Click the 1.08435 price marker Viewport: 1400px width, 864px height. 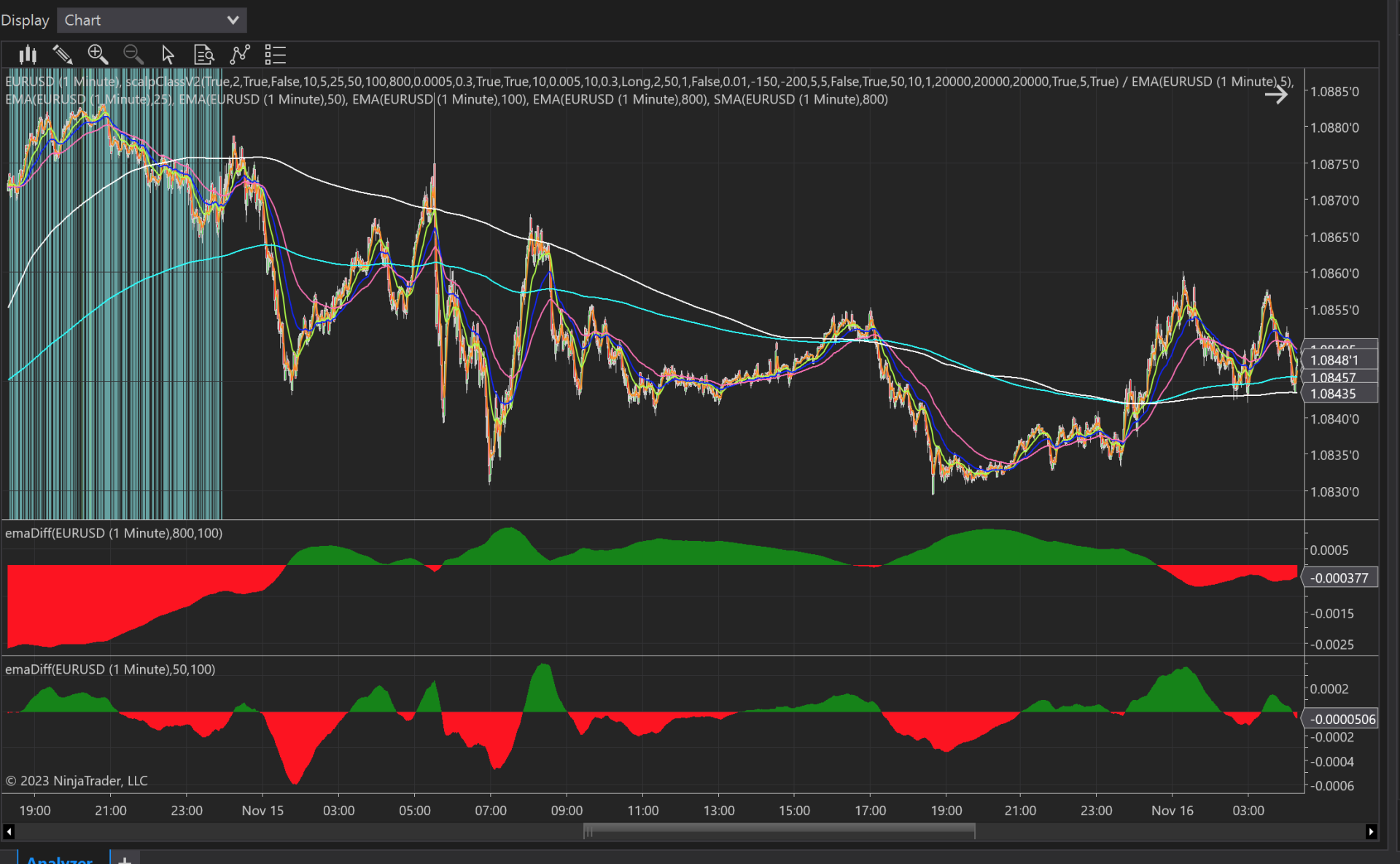point(1339,394)
